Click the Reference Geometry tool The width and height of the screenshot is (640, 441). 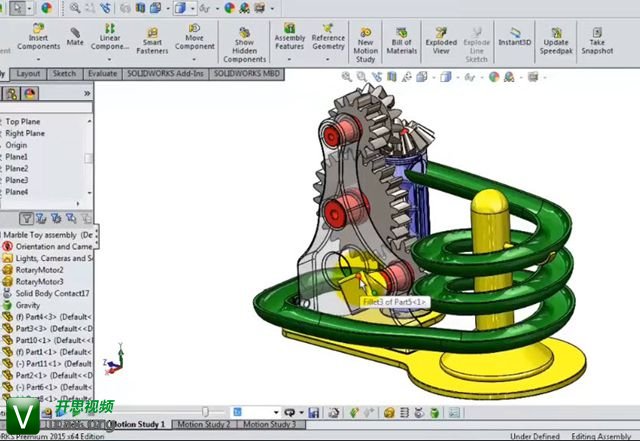(328, 37)
